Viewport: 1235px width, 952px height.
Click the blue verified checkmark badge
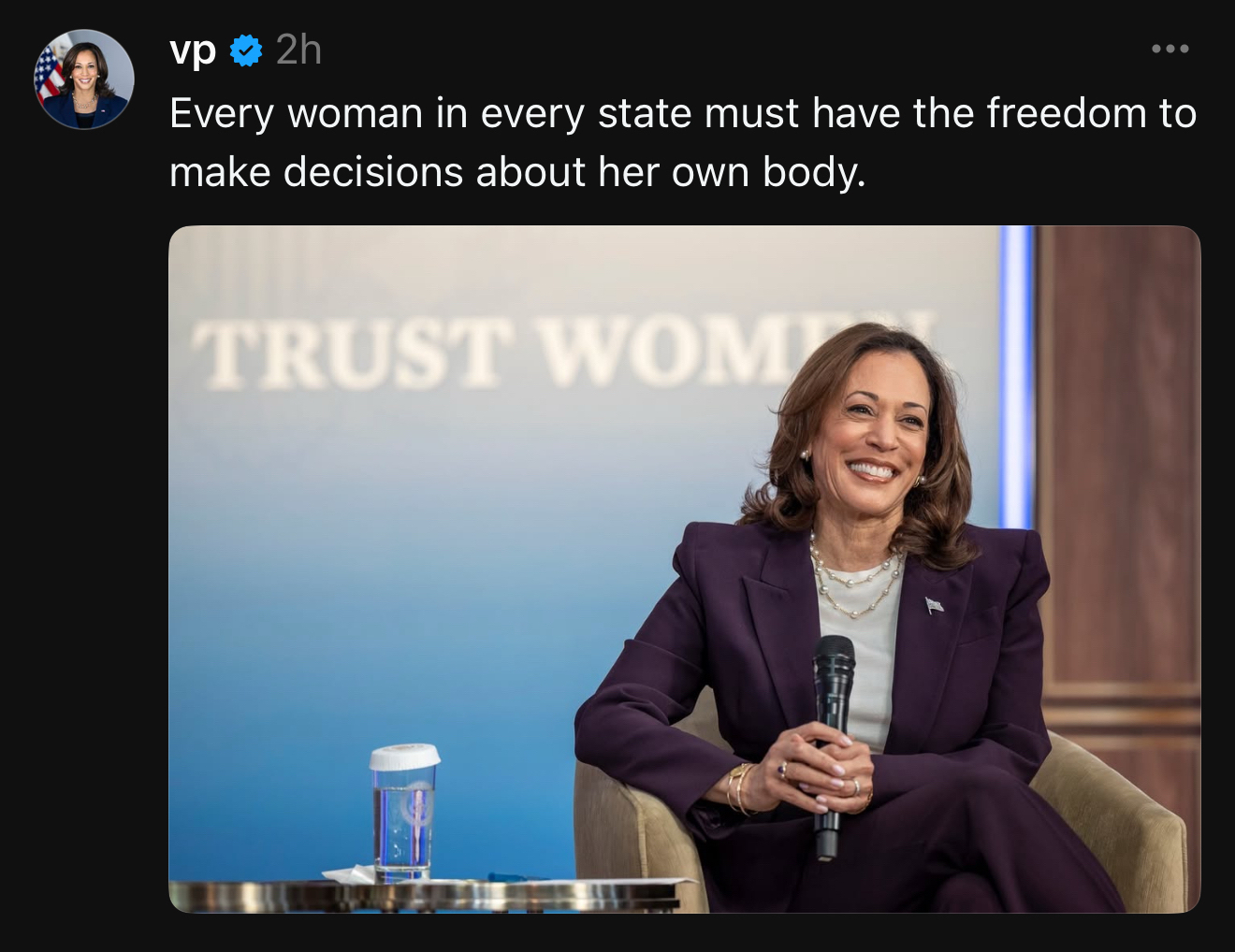(x=246, y=50)
